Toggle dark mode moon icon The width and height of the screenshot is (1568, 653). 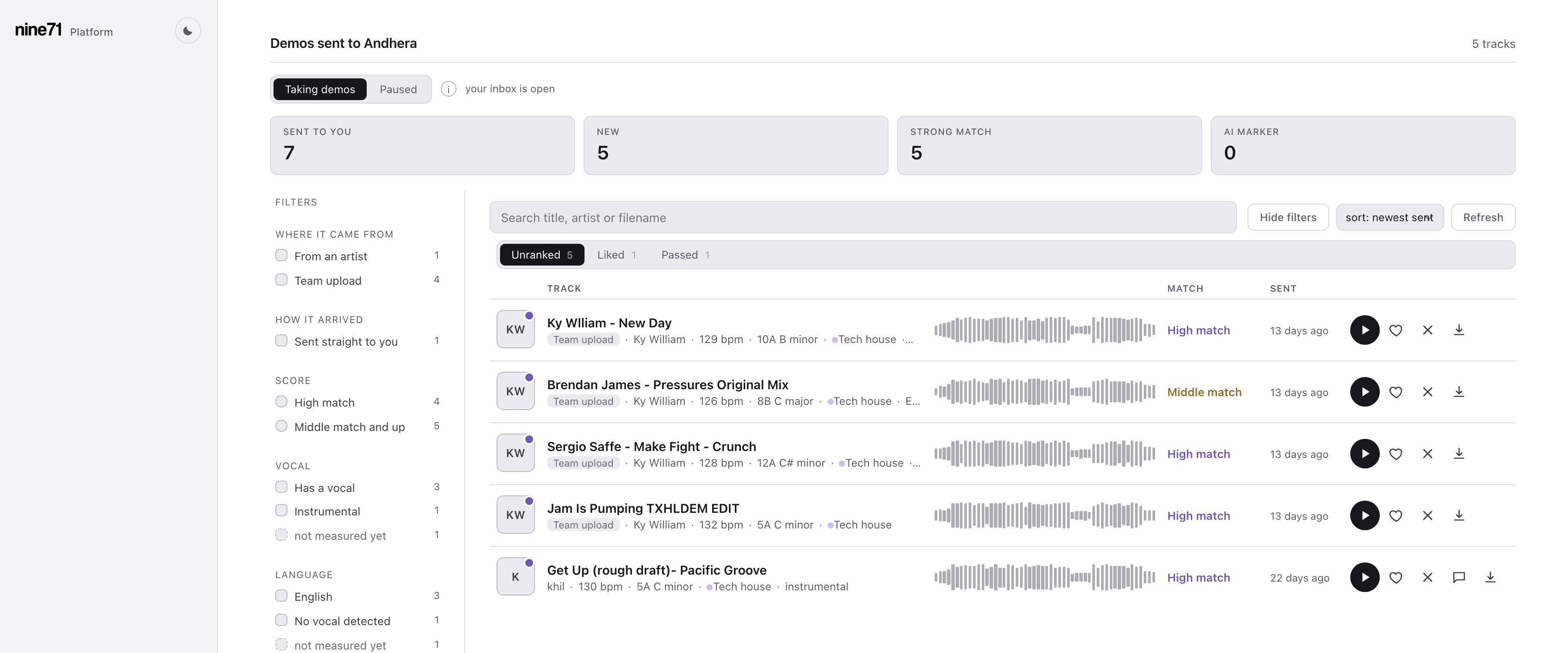188,30
